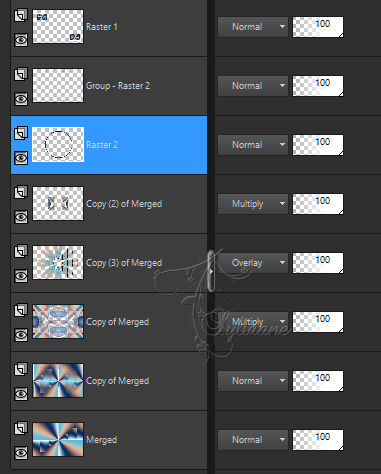The width and height of the screenshot is (381, 474).
Task: Click the layer type icon of the bottom Merged layer
Action: [21, 428]
